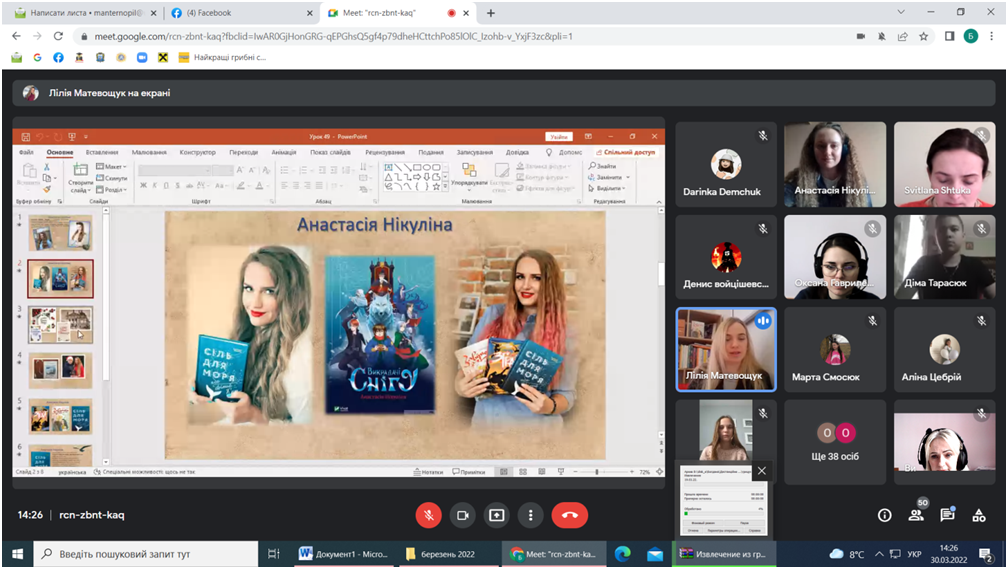Switch to the Facebook browser tab
The width and height of the screenshot is (1008, 569).
(x=240, y=13)
